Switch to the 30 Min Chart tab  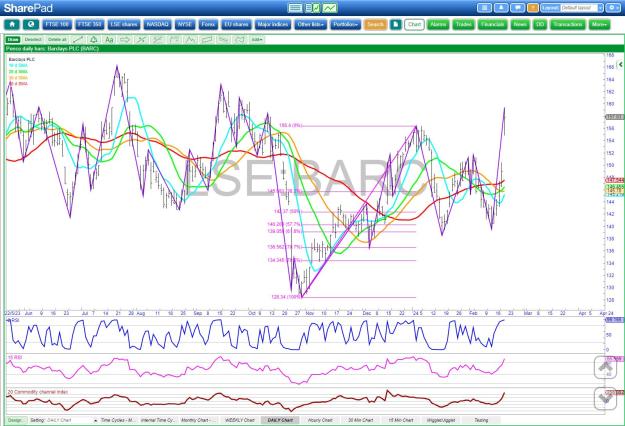point(361,420)
